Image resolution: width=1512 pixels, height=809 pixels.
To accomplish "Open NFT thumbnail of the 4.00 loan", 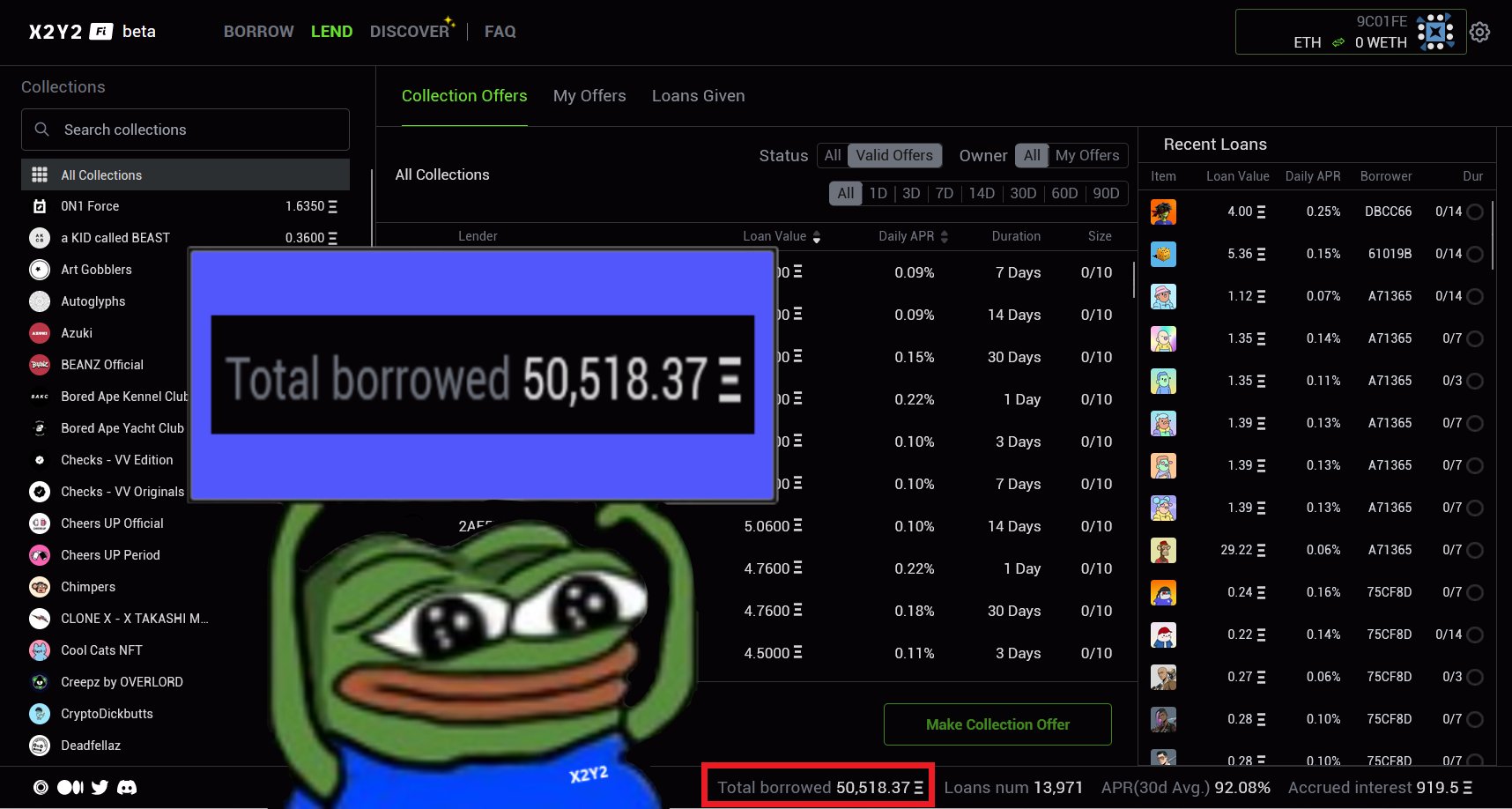I will coord(1163,212).
